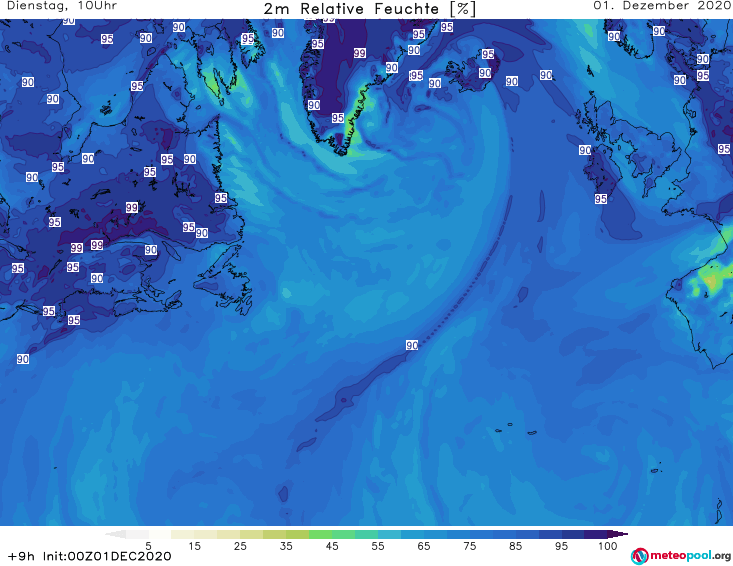Click the '25' value on the color scale
This screenshot has height=566, width=733.
tap(240, 546)
